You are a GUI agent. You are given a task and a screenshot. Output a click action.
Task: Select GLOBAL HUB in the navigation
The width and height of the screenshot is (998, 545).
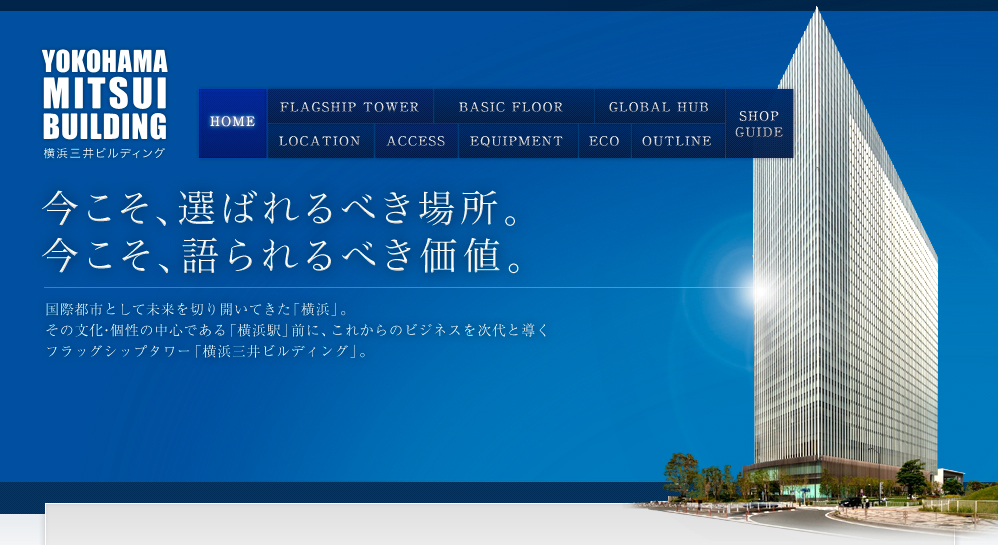[659, 106]
